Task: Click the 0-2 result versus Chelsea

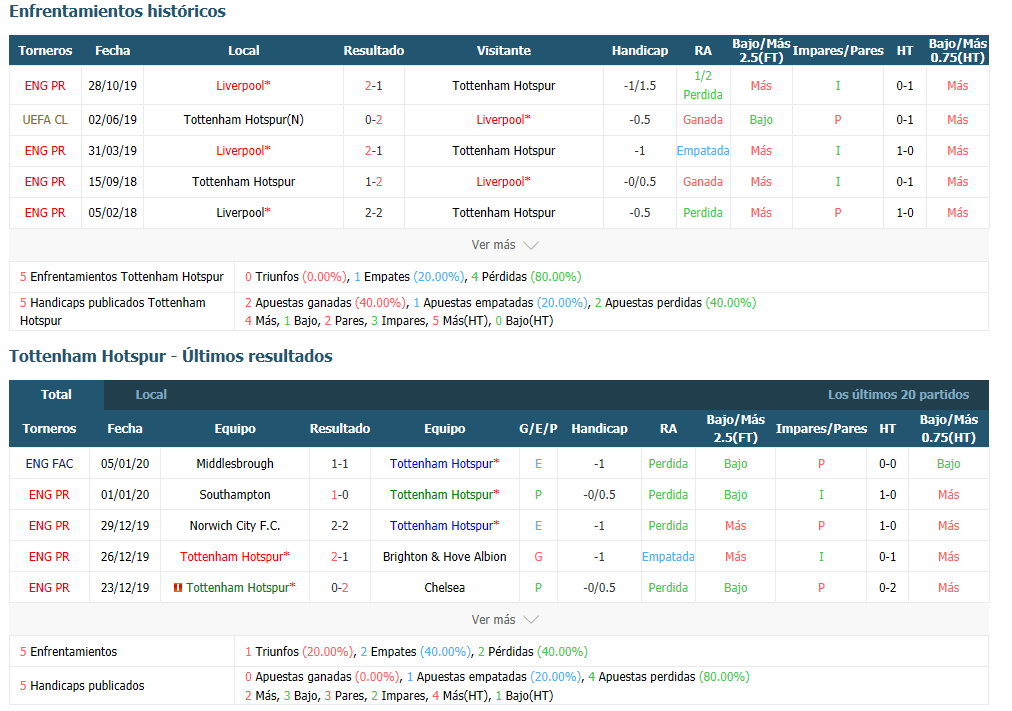Action: (340, 588)
